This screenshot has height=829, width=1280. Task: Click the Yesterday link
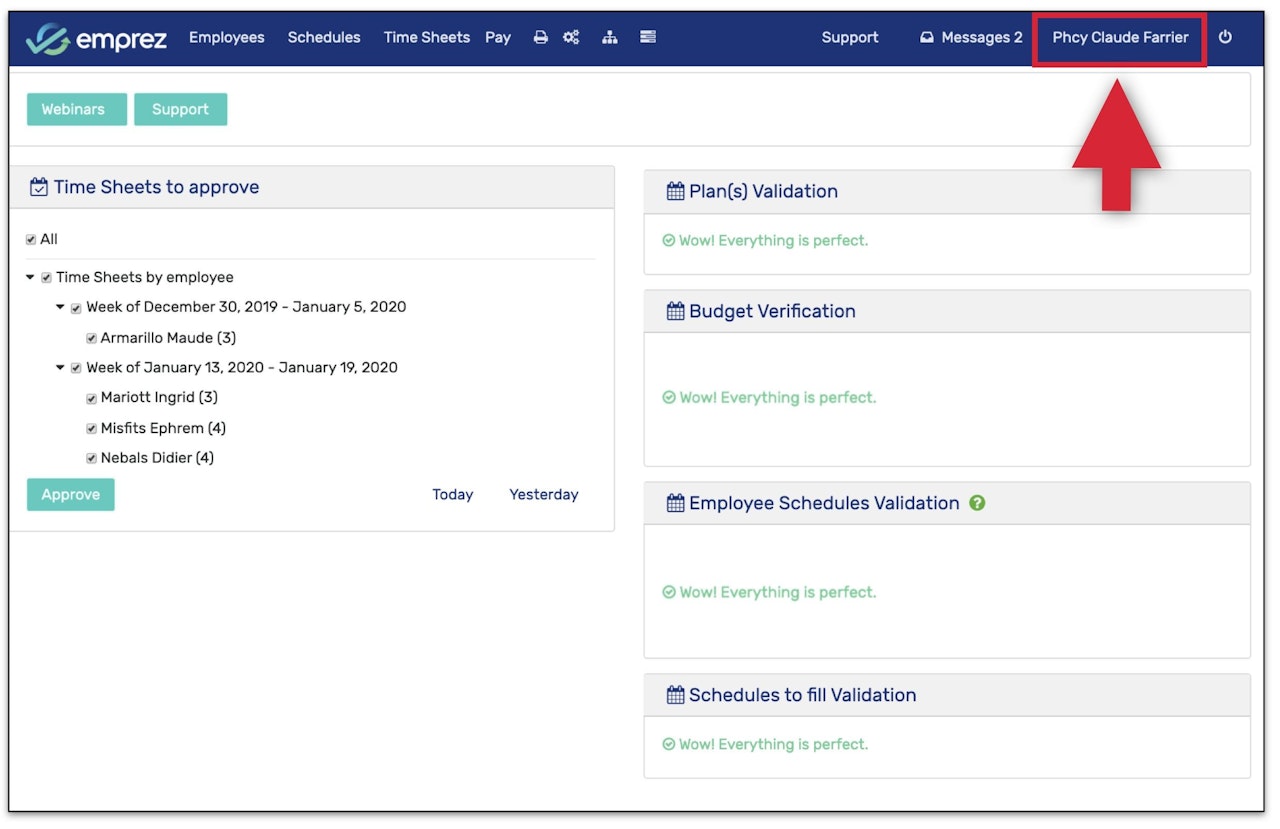click(543, 495)
